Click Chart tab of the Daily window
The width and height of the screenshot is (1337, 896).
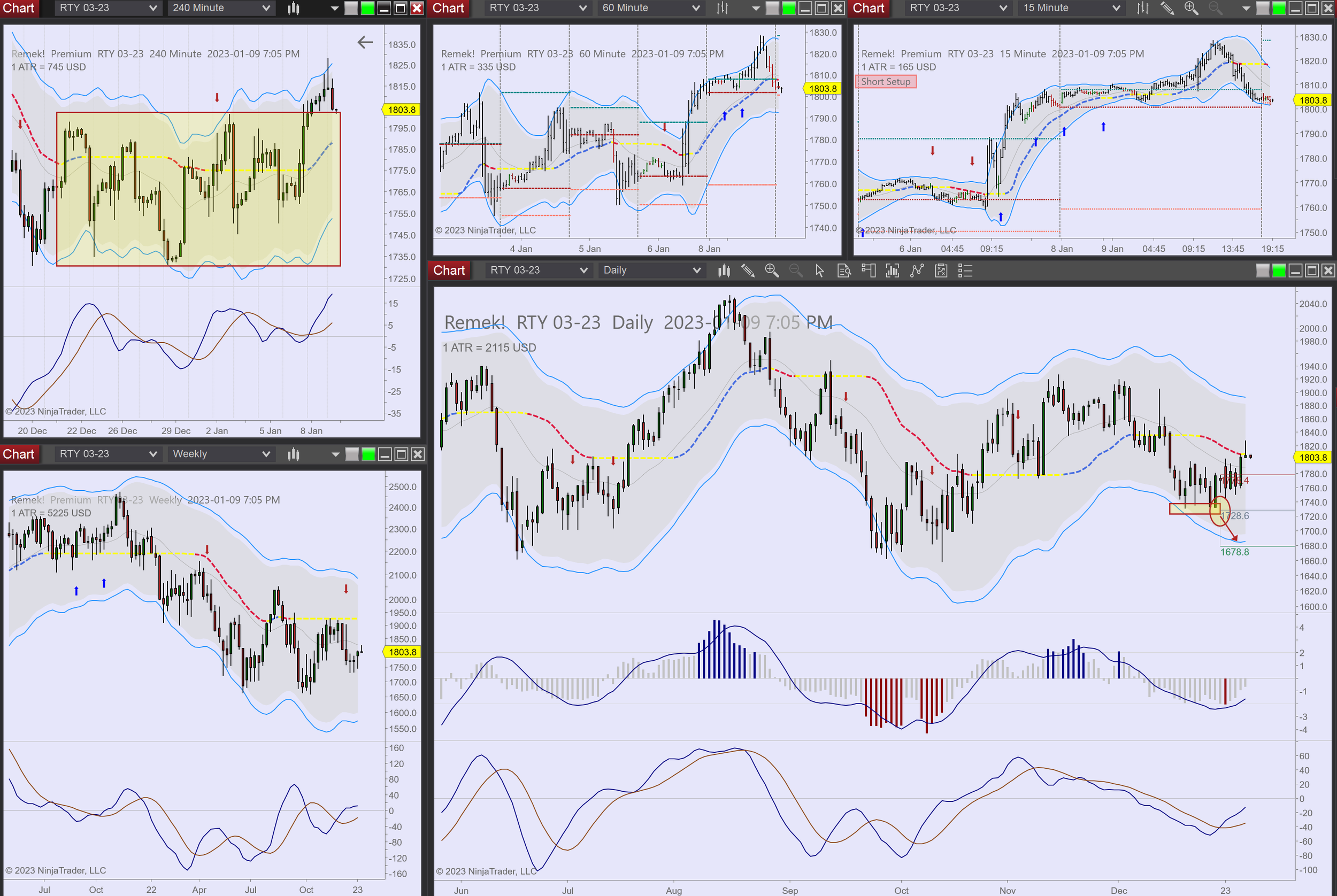[x=449, y=271]
